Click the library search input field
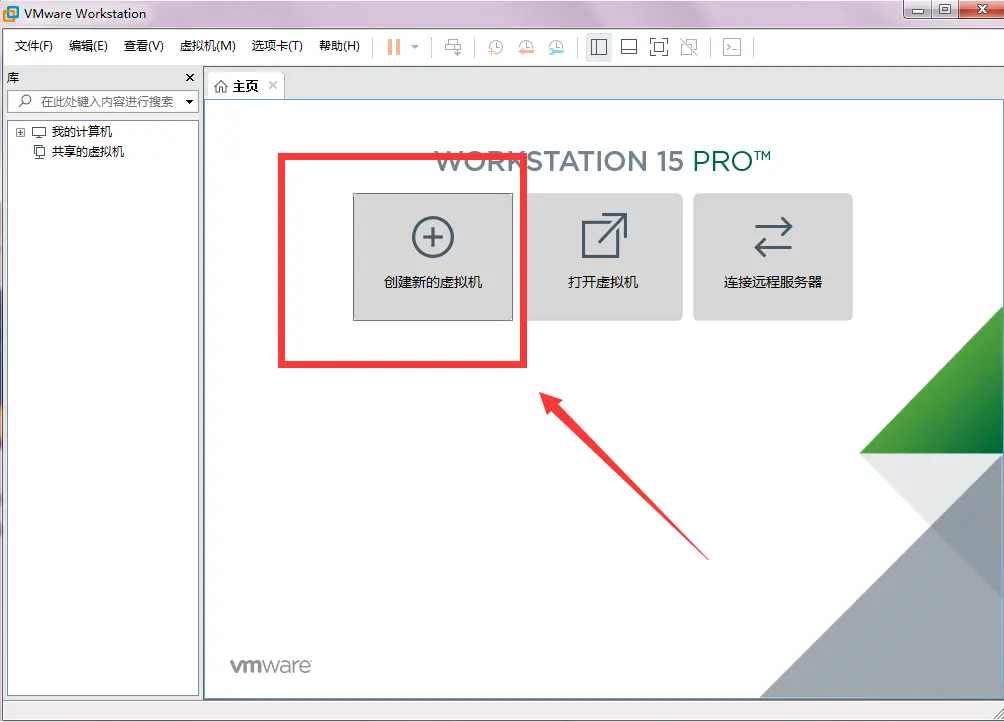The image size is (1004, 722). pyautogui.click(x=102, y=101)
